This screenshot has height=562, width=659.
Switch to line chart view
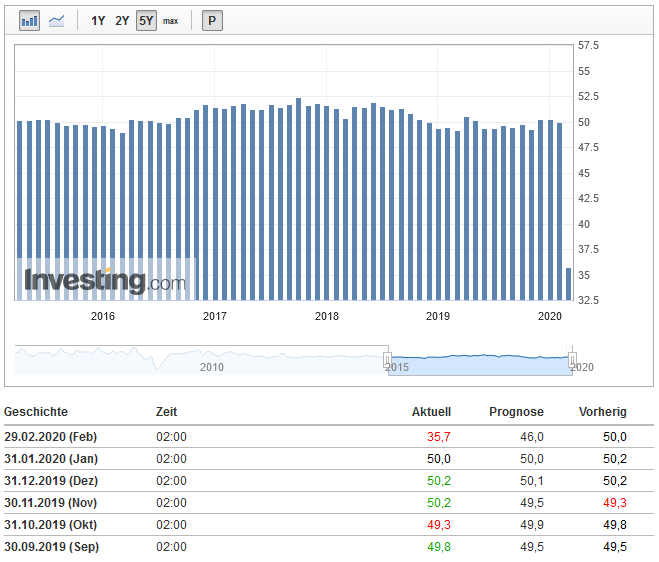click(56, 21)
